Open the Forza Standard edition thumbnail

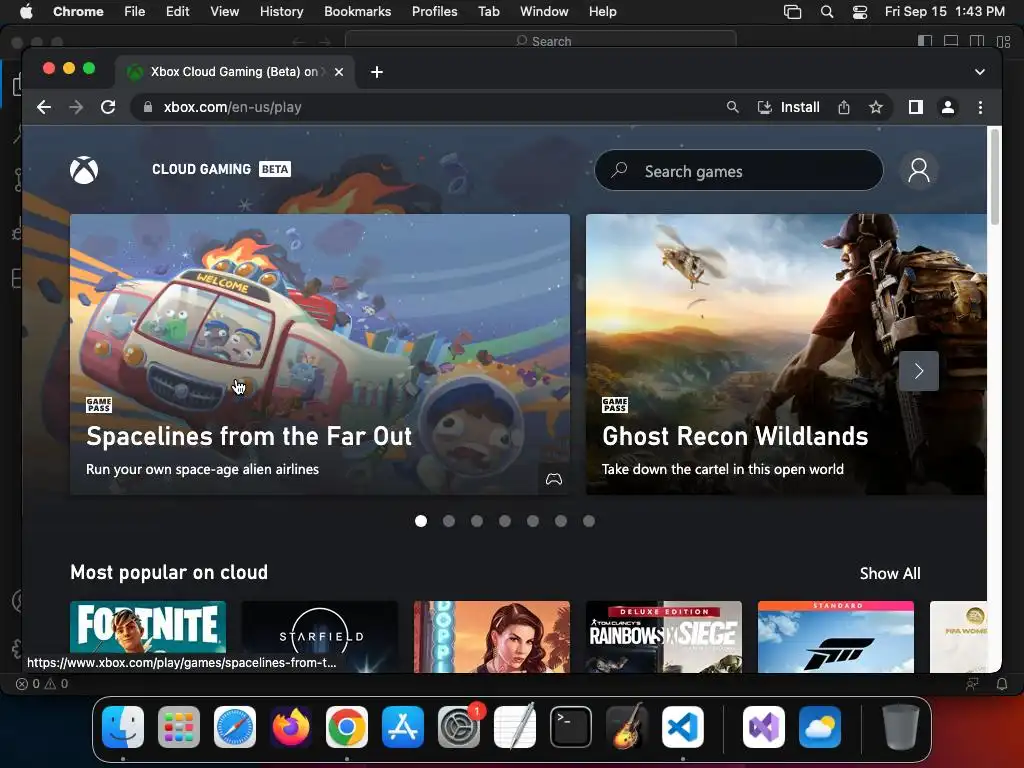click(835, 637)
